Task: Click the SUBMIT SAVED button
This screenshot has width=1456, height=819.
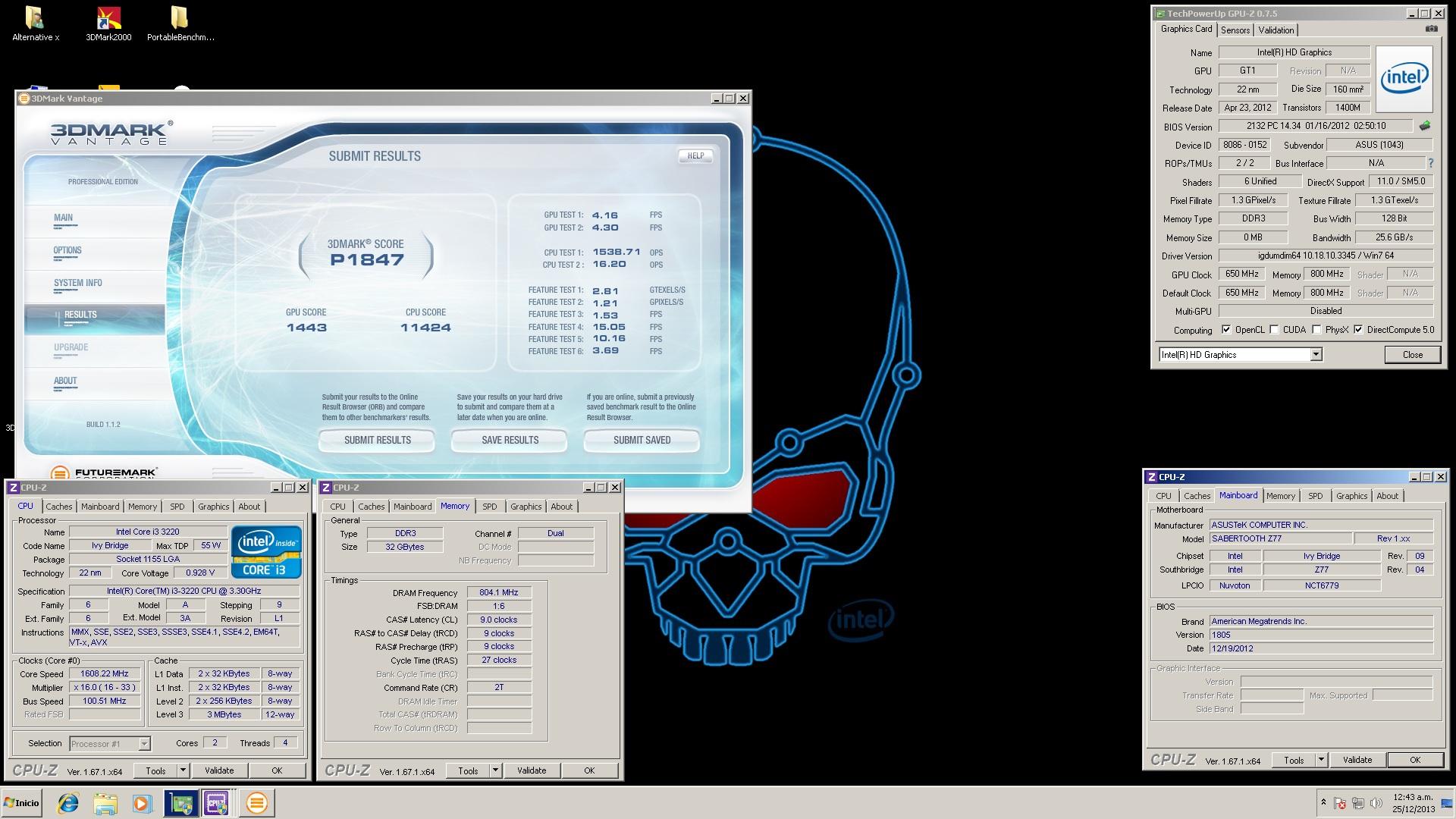Action: [642, 440]
